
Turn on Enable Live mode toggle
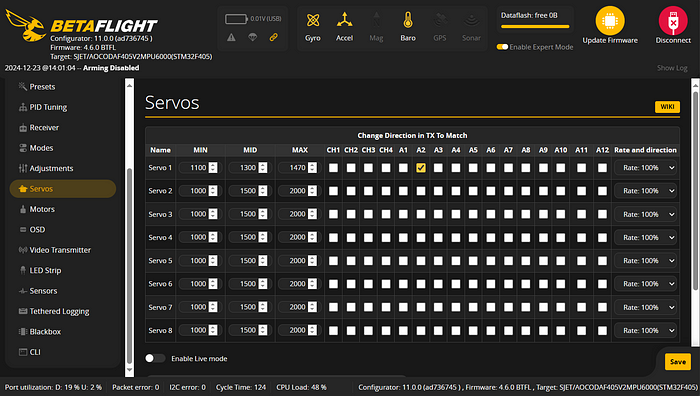[154, 358]
